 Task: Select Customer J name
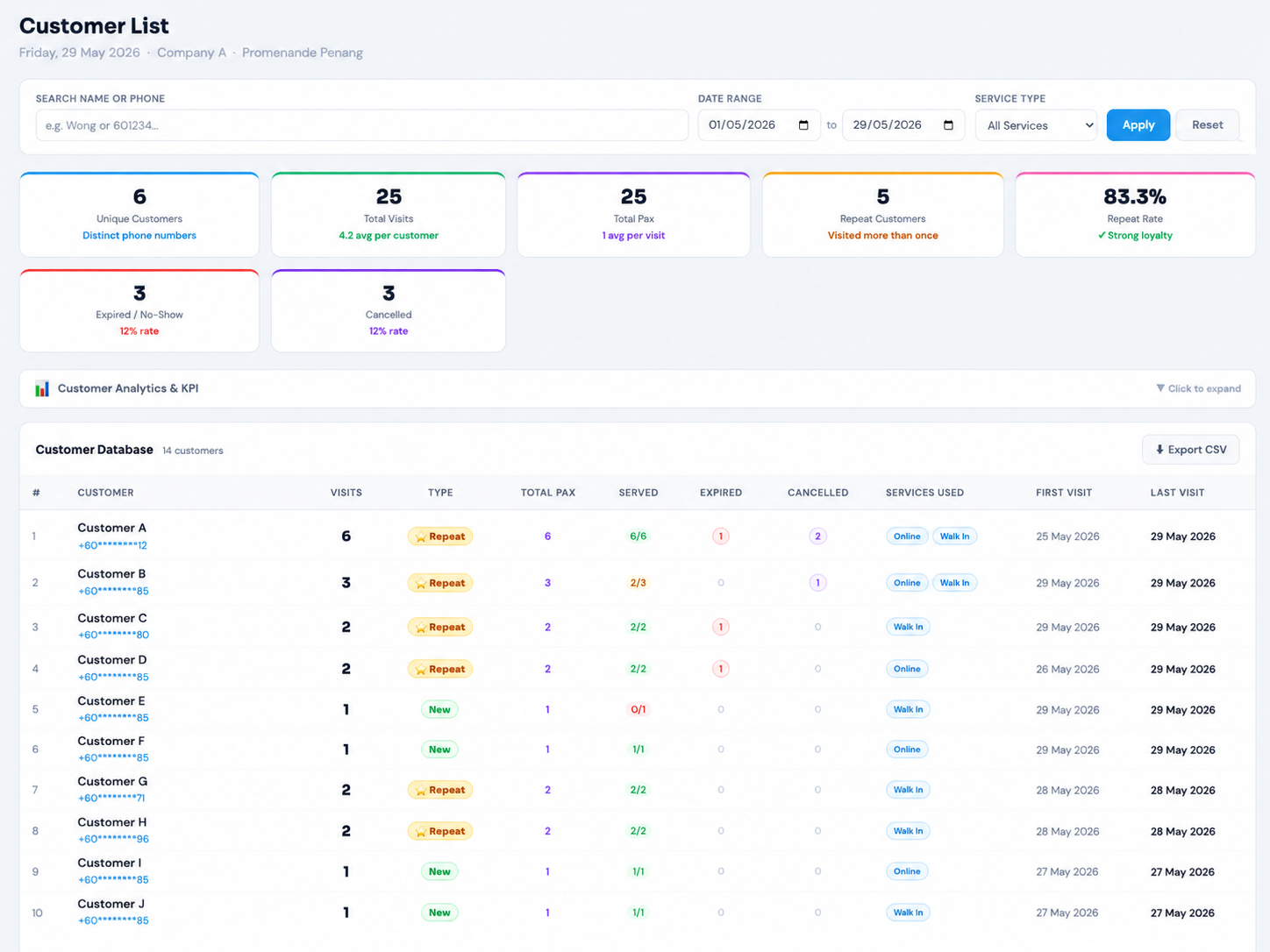point(111,904)
